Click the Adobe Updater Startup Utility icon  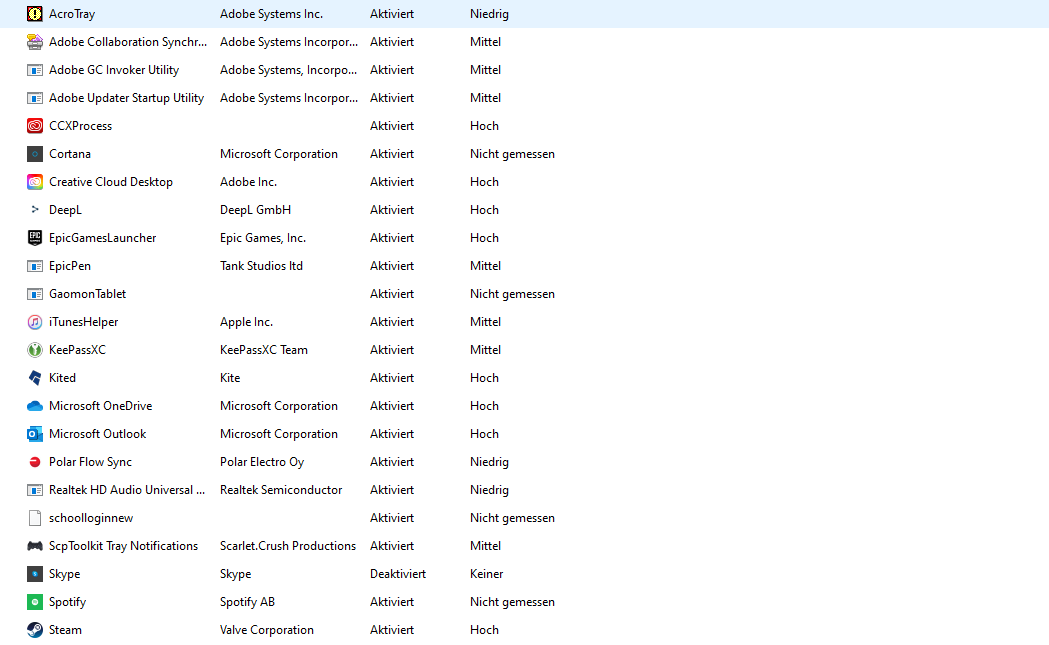35,98
